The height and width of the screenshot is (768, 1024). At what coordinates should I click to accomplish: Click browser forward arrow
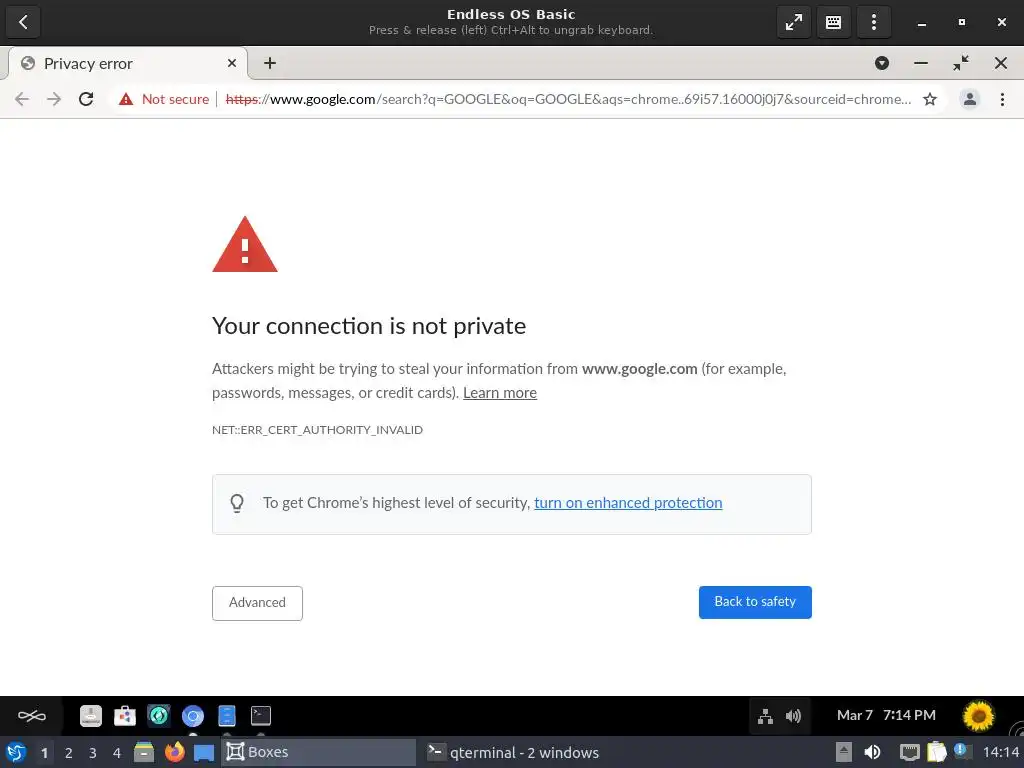point(54,99)
